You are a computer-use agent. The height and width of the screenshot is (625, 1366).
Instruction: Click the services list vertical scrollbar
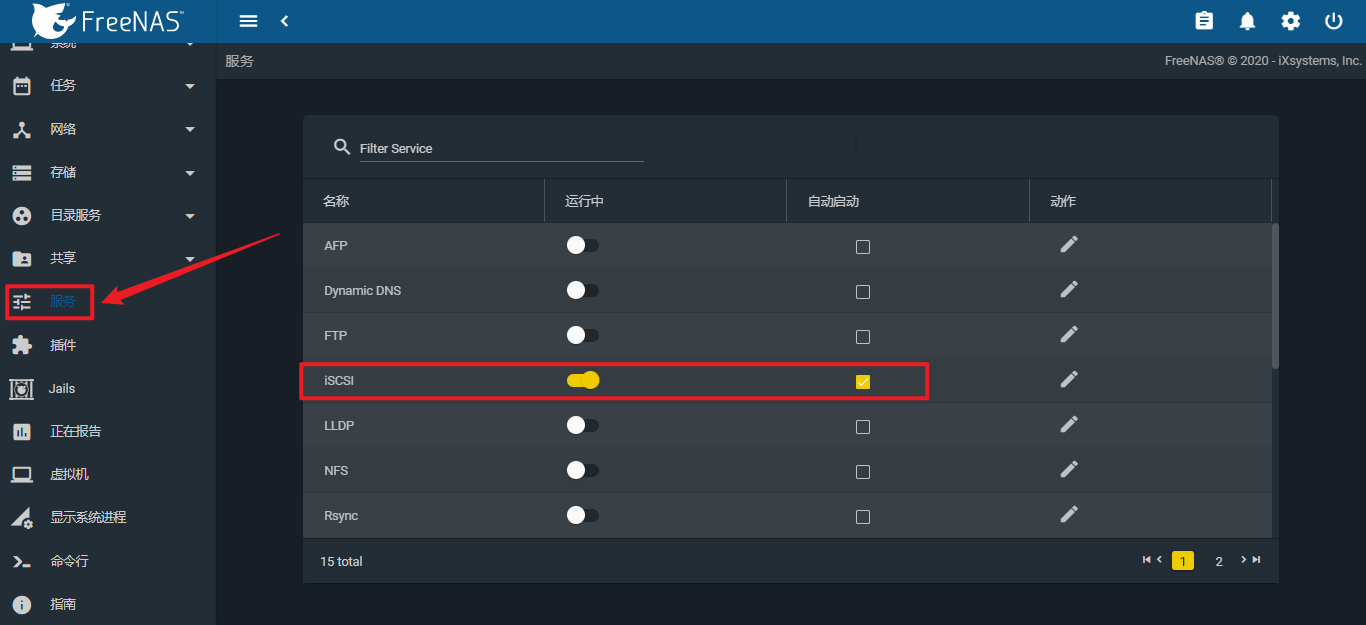point(1275,296)
